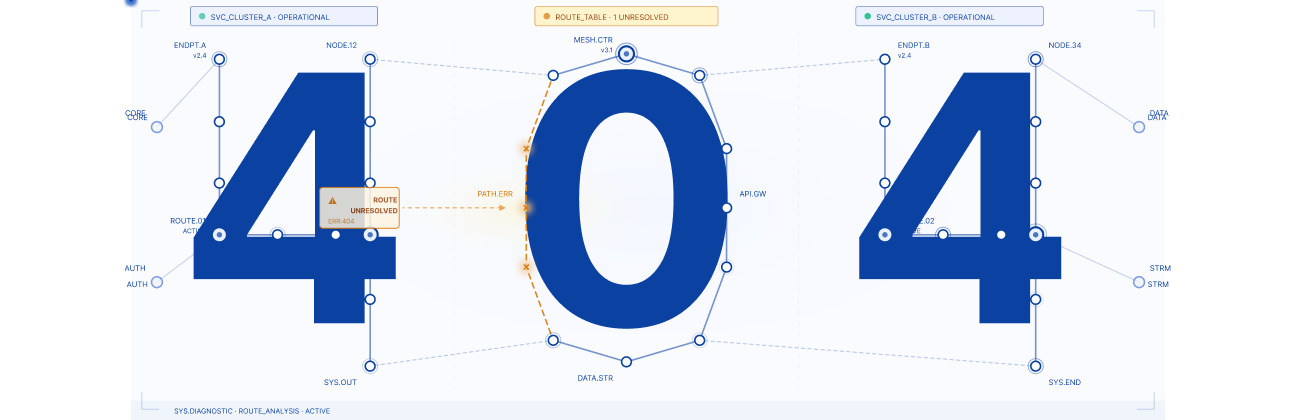Select the DATA.STR node at bottom

click(626, 361)
